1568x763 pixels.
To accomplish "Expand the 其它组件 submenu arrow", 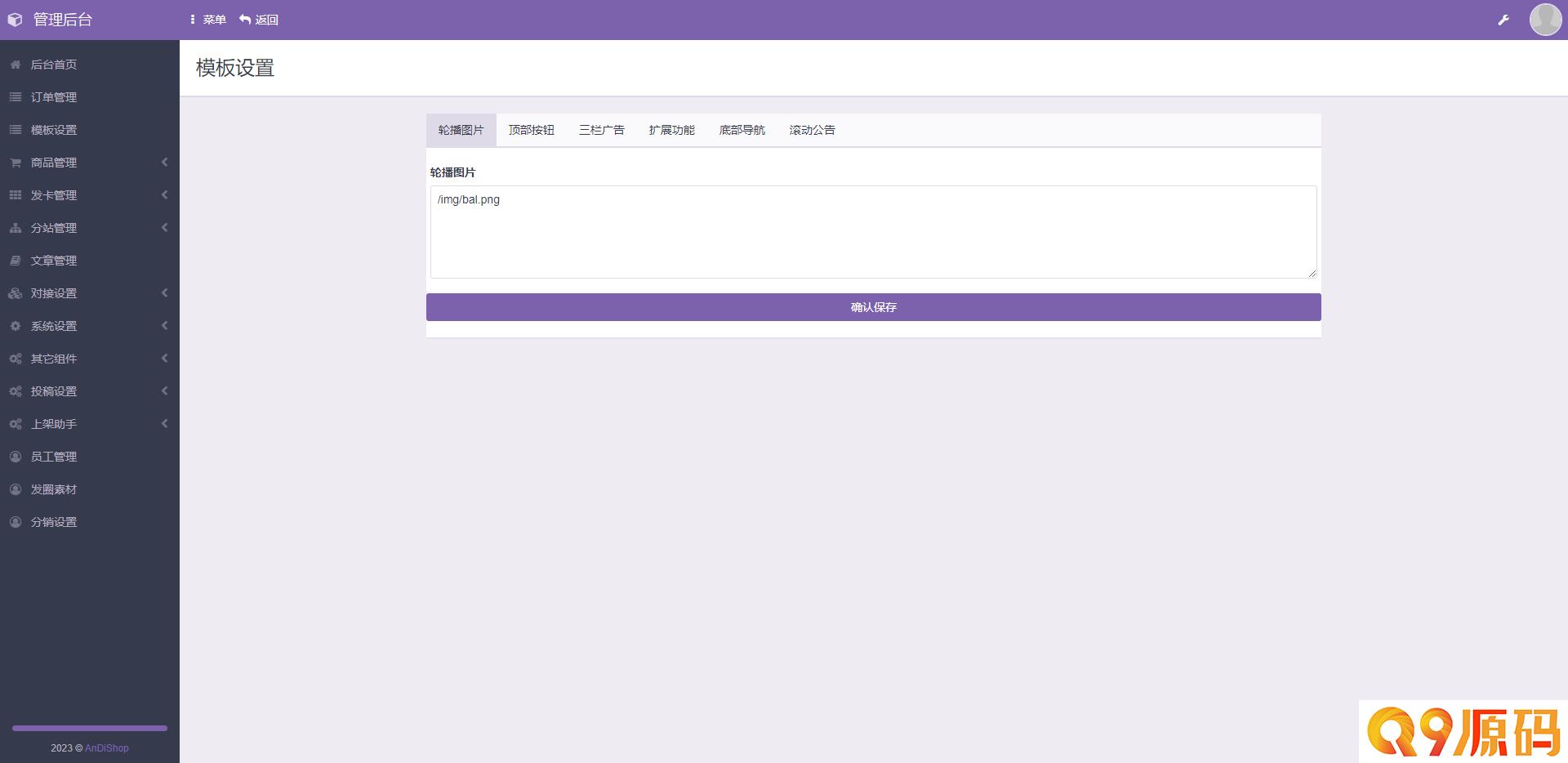I will point(164,359).
